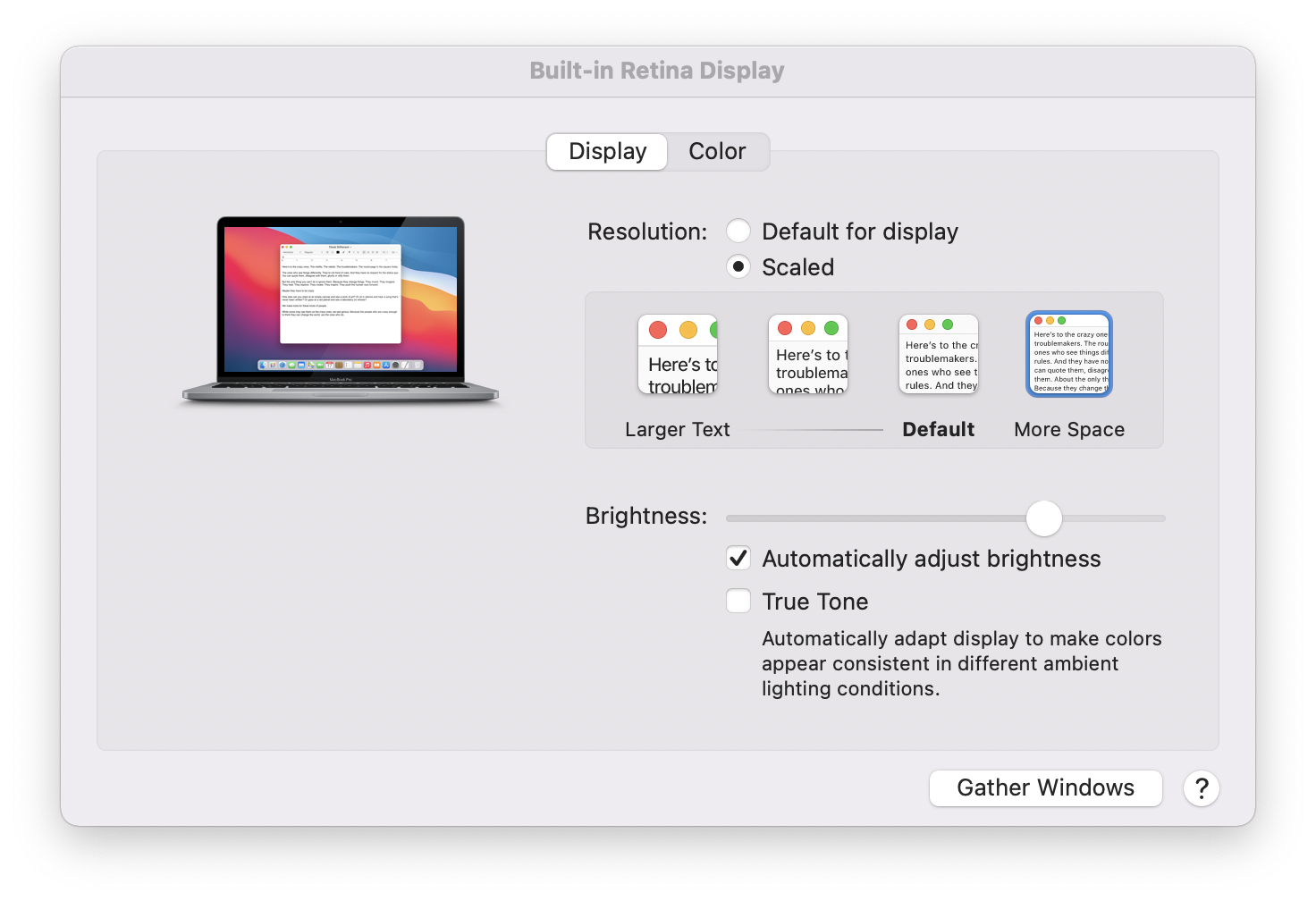Select the Scaled resolution radio button
Image resolution: width=1316 pixels, height=901 pixels.
pos(738,266)
